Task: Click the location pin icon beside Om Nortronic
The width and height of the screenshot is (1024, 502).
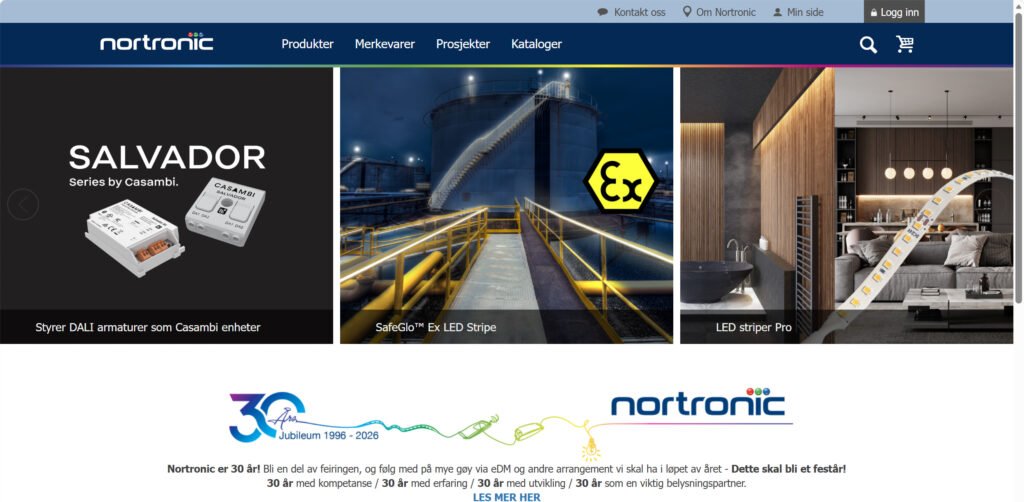Action: (687, 12)
